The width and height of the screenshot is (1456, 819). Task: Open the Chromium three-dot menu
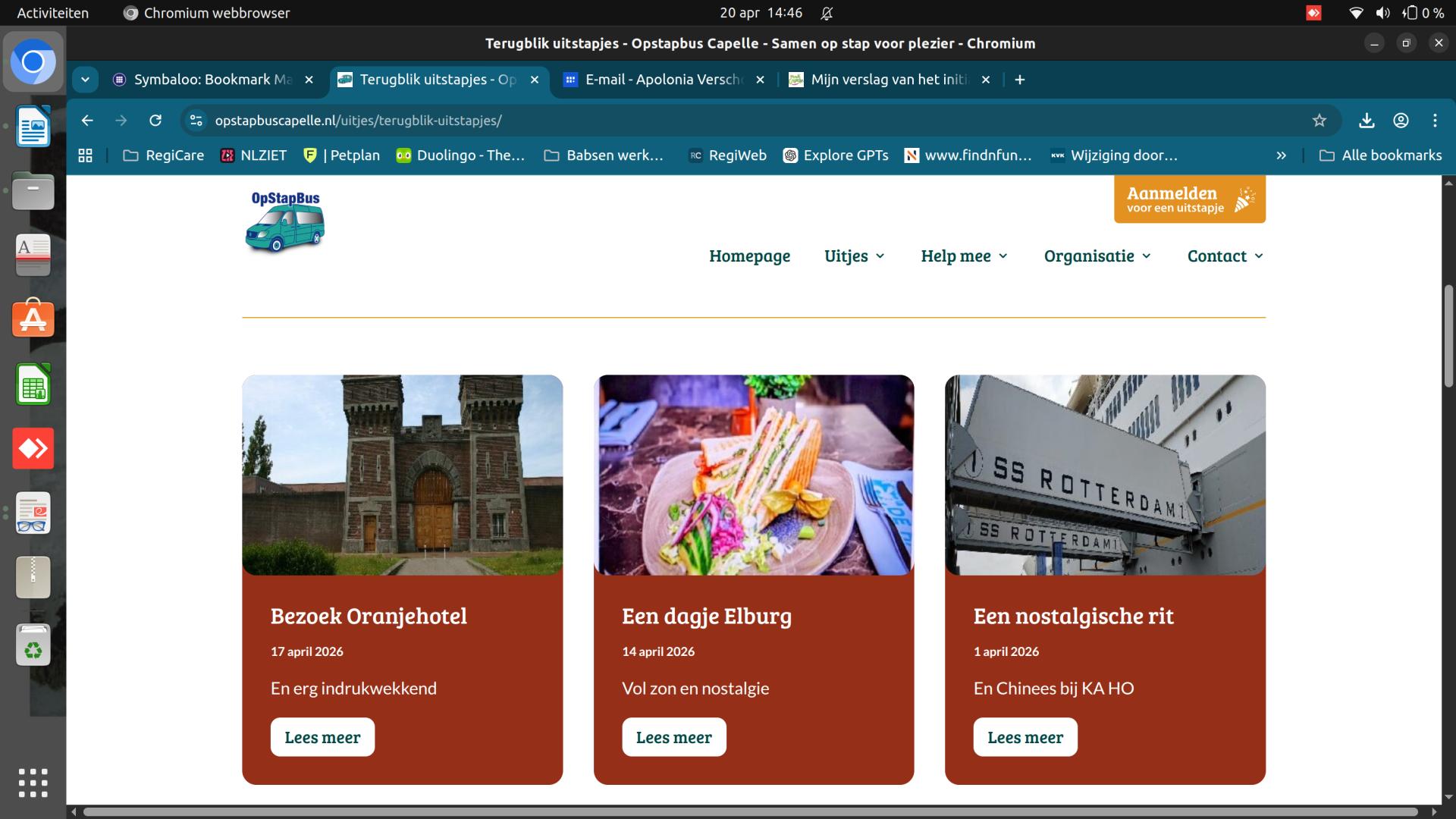pyautogui.click(x=1435, y=121)
